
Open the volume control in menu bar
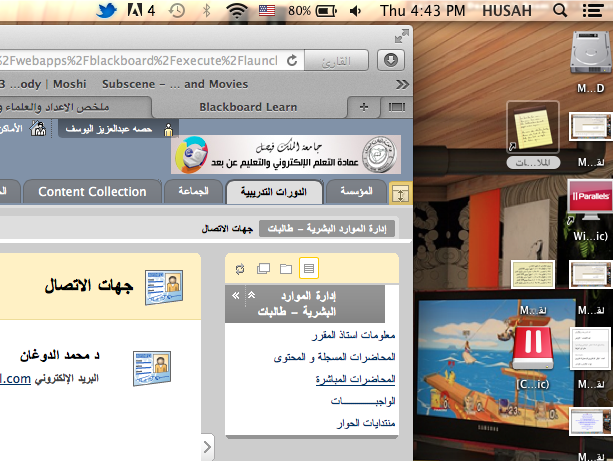pyautogui.click(x=355, y=11)
